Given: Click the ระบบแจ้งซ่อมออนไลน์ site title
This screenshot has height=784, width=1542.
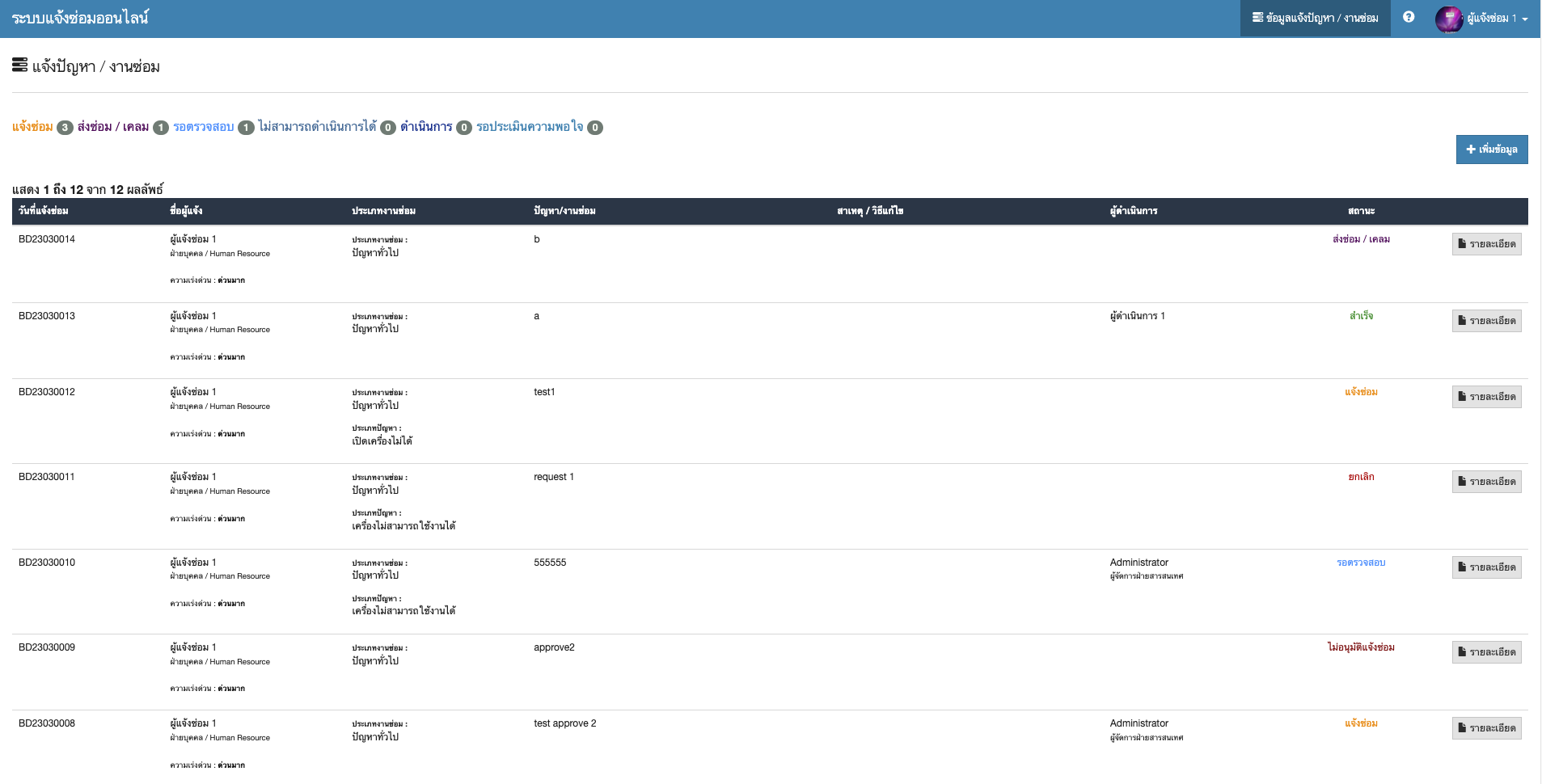Looking at the screenshot, I should point(80,18).
